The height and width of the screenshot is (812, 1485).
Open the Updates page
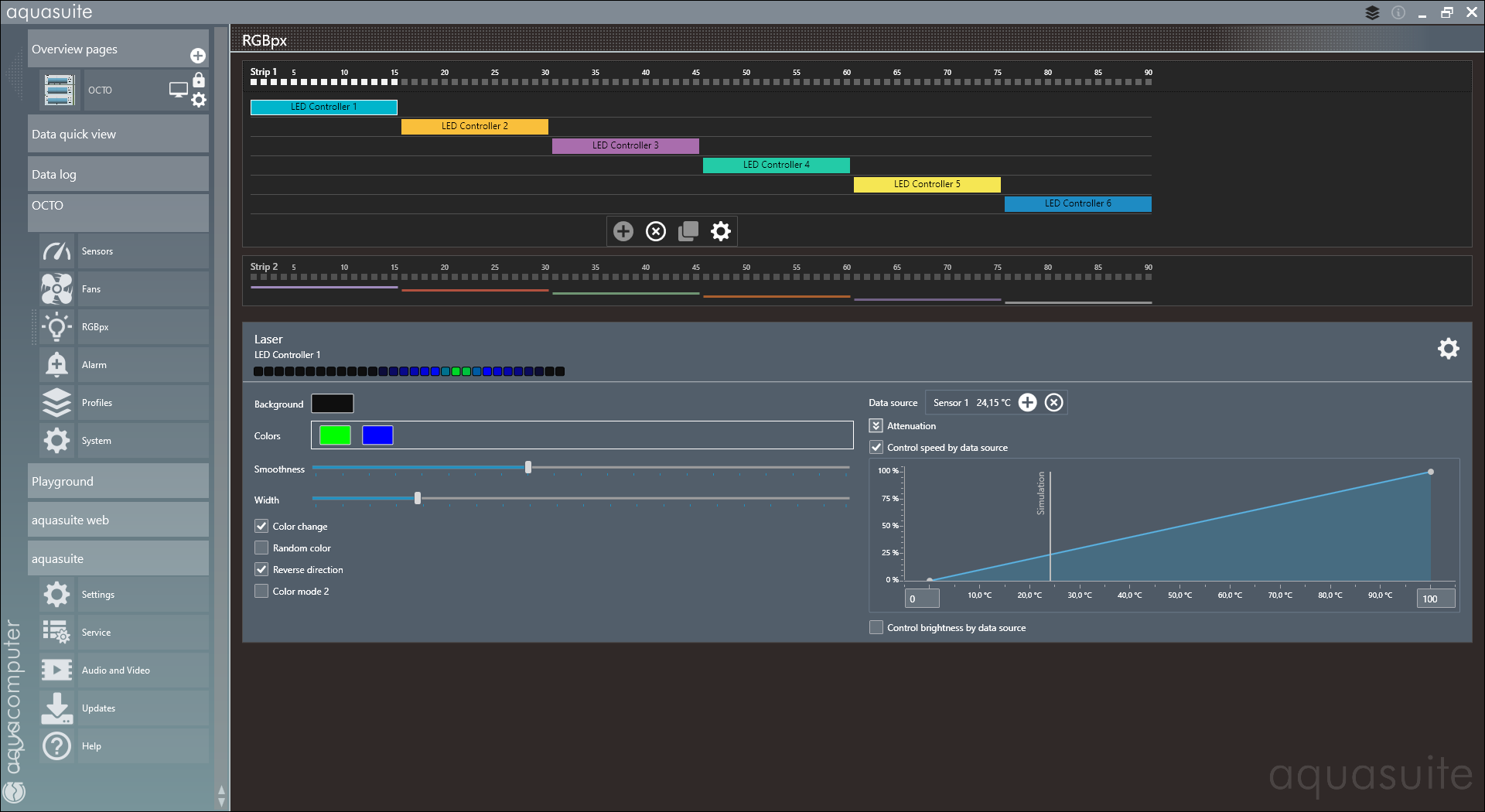pyautogui.click(x=124, y=708)
